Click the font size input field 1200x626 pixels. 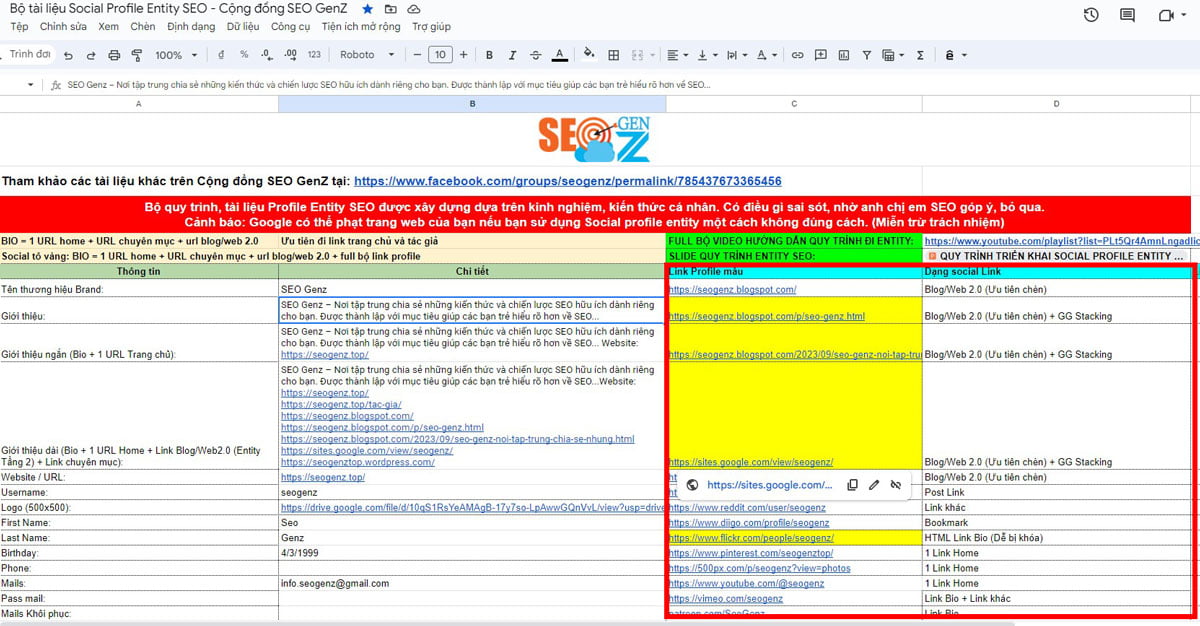point(440,55)
